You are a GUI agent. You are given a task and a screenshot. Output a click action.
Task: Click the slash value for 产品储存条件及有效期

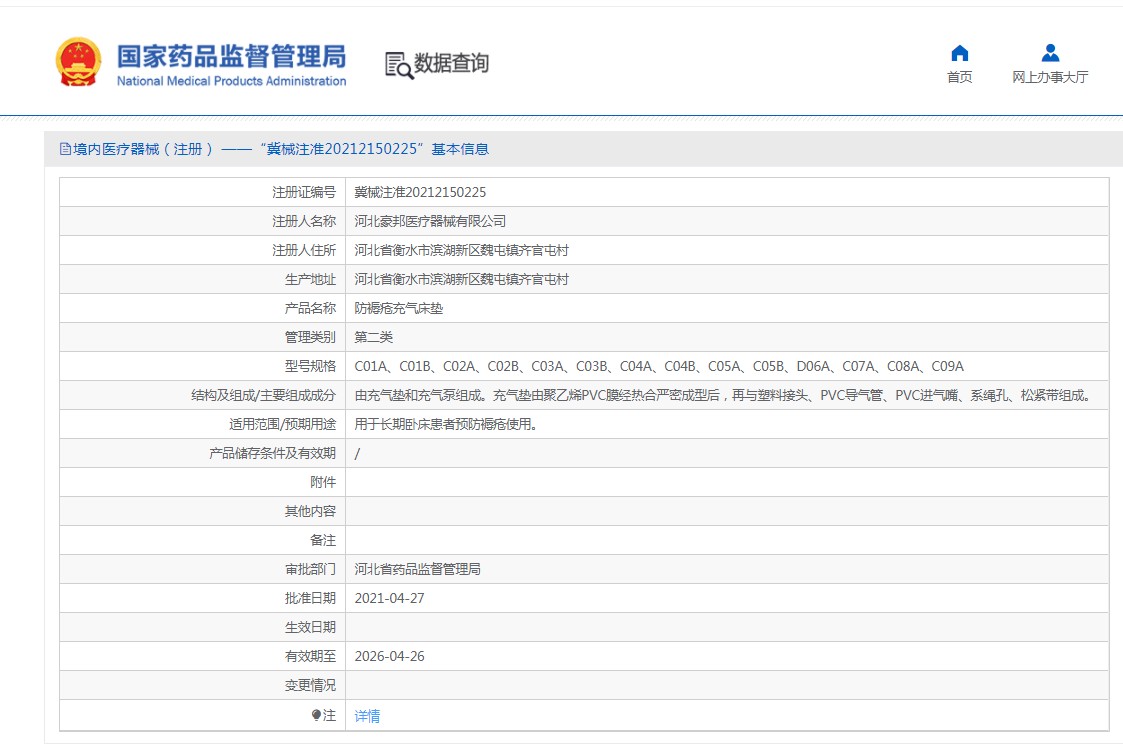pyautogui.click(x=357, y=454)
